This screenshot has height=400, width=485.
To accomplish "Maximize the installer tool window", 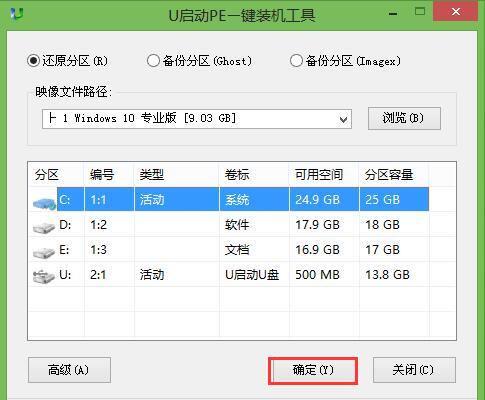I will click(420, 12).
